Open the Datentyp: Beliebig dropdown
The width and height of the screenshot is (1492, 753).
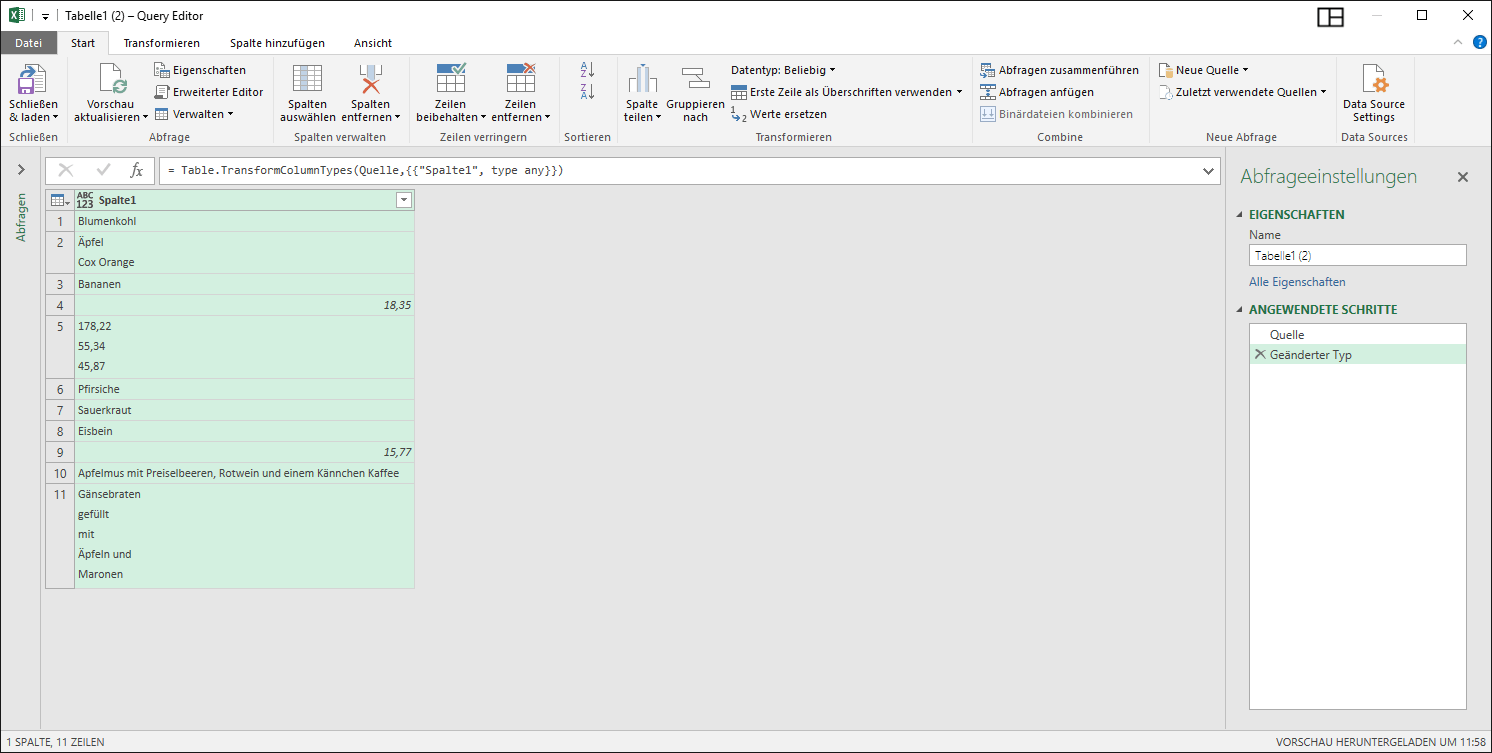[x=783, y=70]
